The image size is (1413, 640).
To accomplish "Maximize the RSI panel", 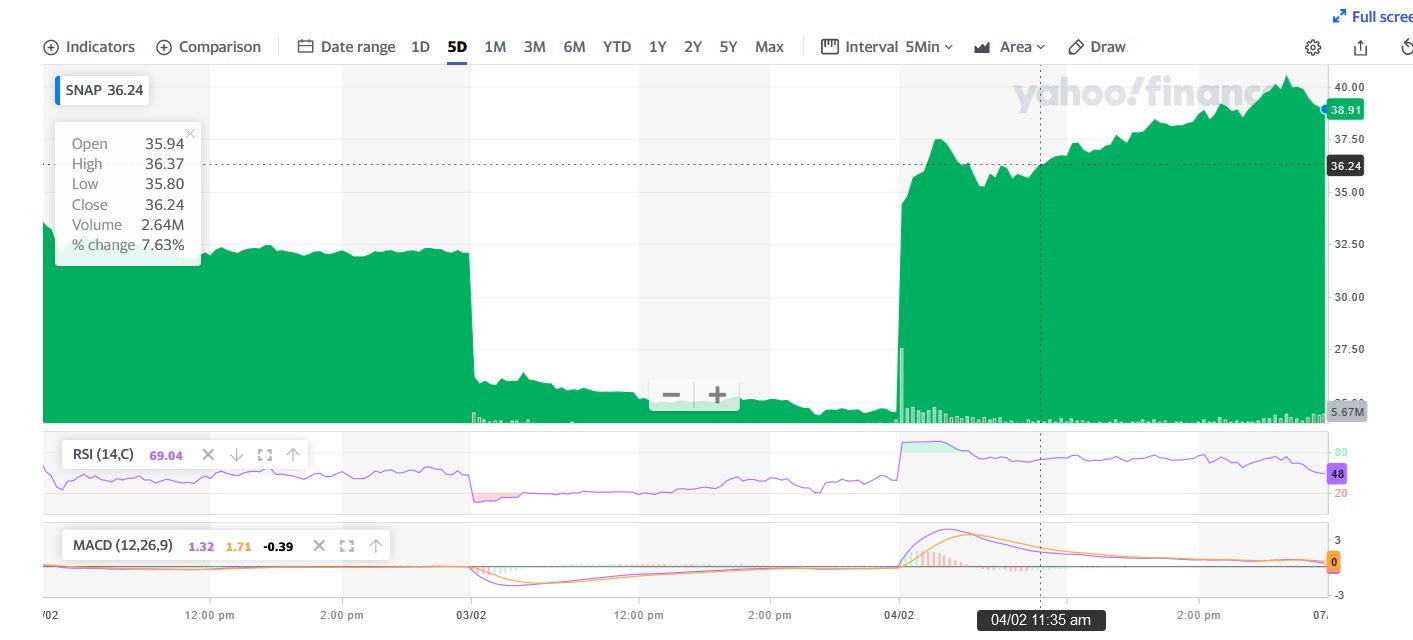I will pyautogui.click(x=264, y=455).
